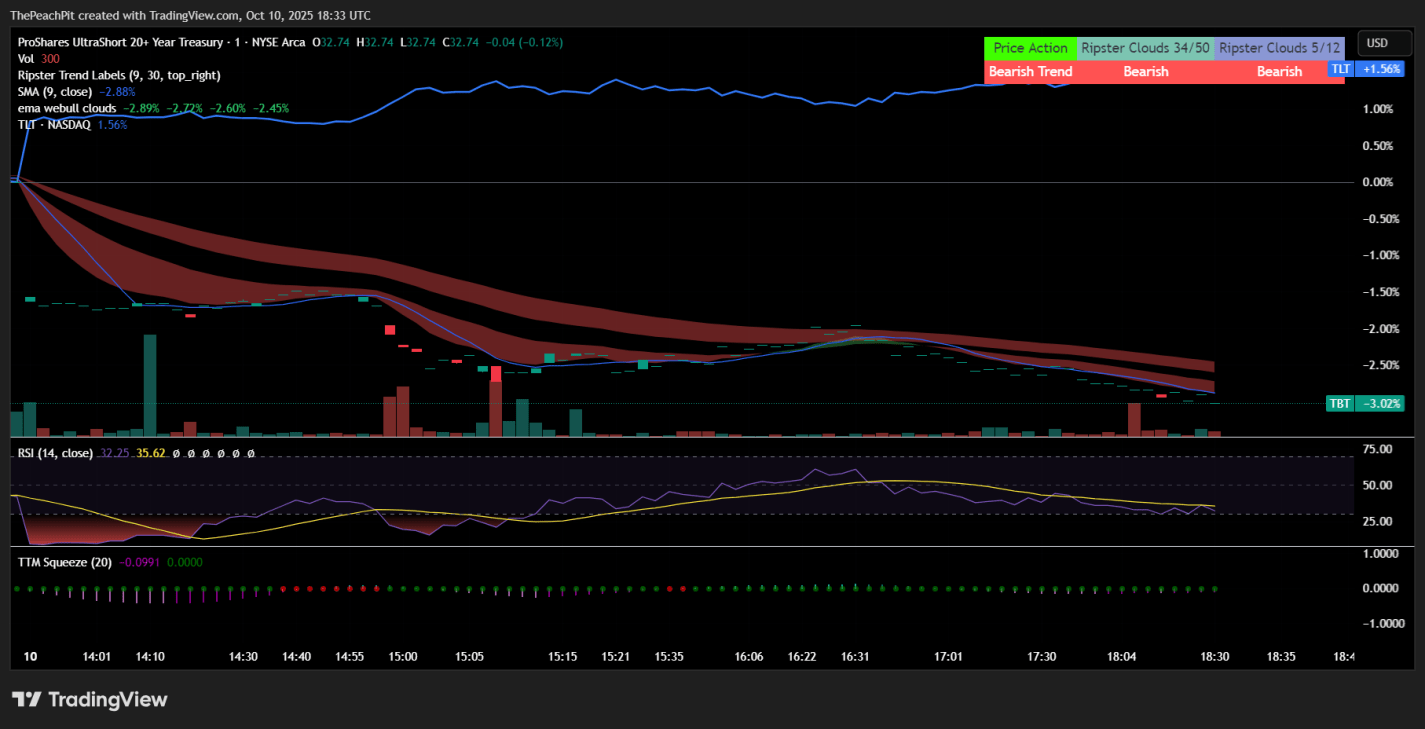The width and height of the screenshot is (1425, 729).
Task: Click the 15:00 label on the time axis
Action: pyautogui.click(x=403, y=657)
